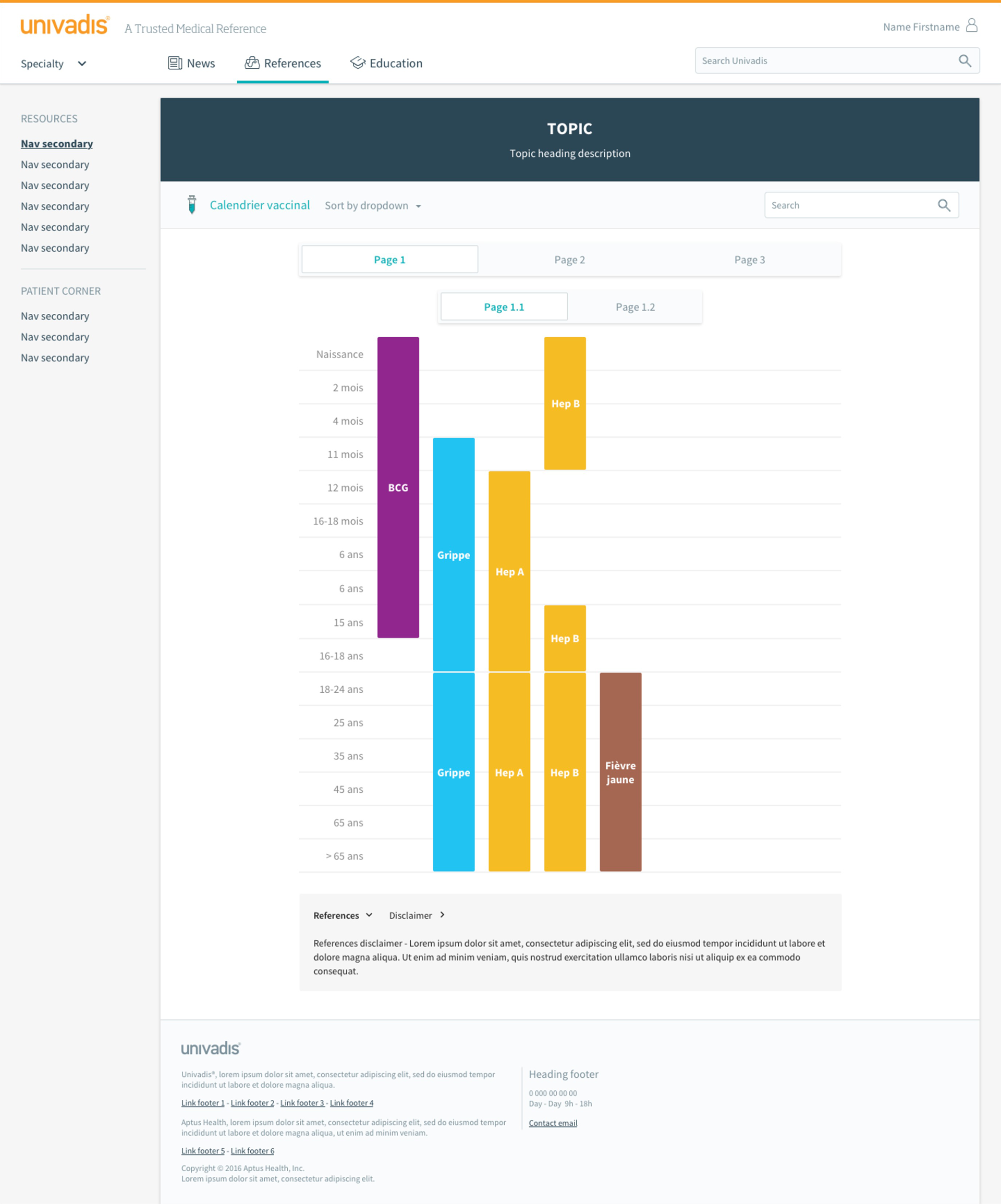Image resolution: width=1001 pixels, height=1204 pixels.
Task: Select the Page 3 tab
Action: point(749,260)
